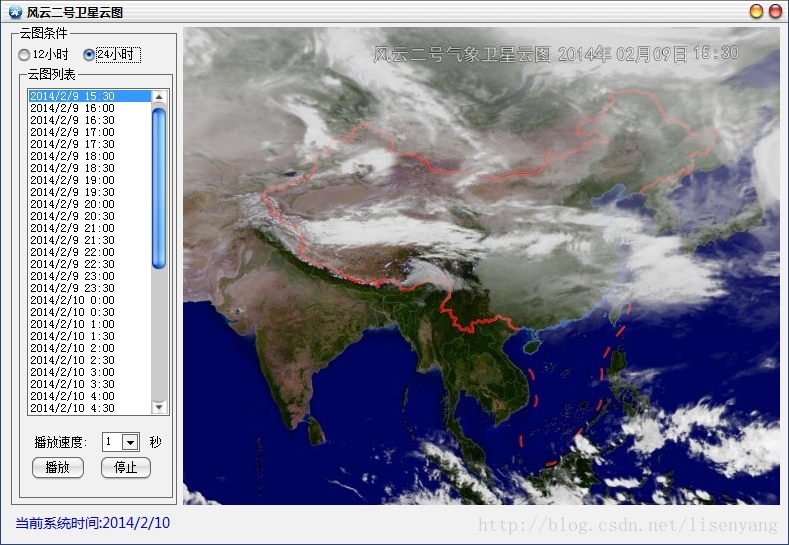Image resolution: width=789 pixels, height=545 pixels.
Task: Select list entry 2014/2/10 3:30
Action: pyautogui.click(x=90, y=384)
